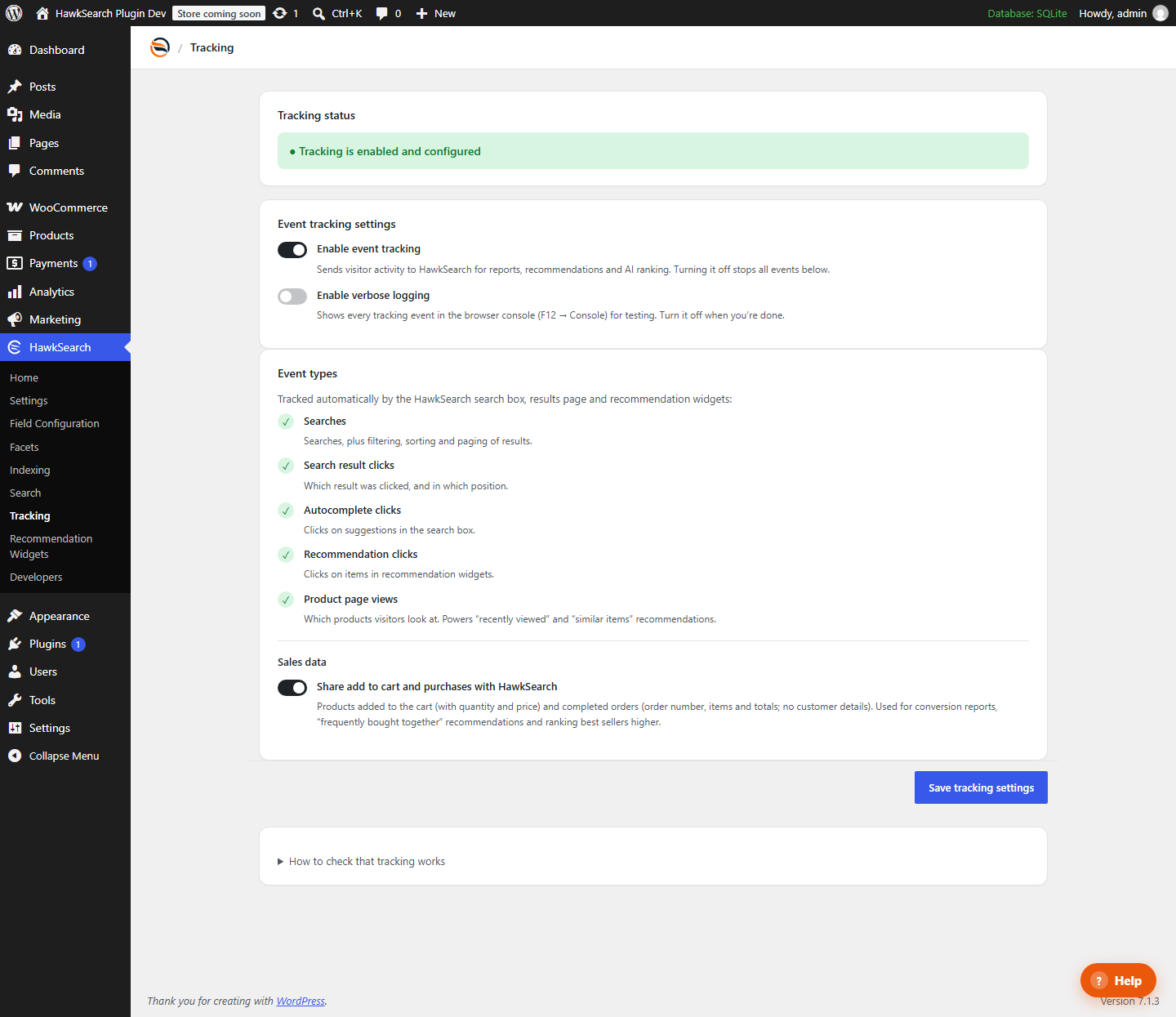Viewport: 1176px width, 1017px height.
Task: Click the Users menu item
Action: (x=65, y=671)
